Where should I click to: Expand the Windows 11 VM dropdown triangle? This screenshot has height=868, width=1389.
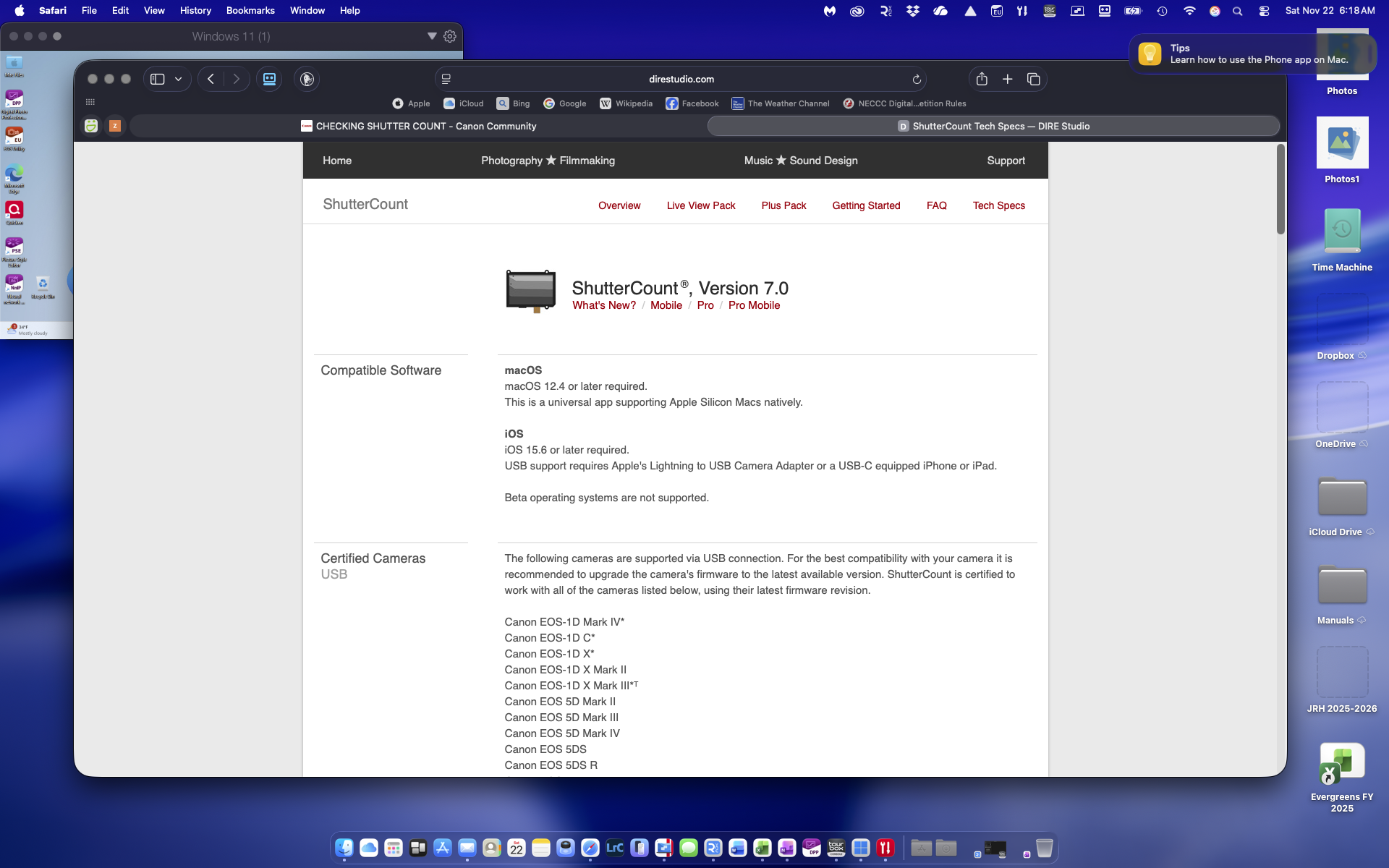tap(432, 36)
